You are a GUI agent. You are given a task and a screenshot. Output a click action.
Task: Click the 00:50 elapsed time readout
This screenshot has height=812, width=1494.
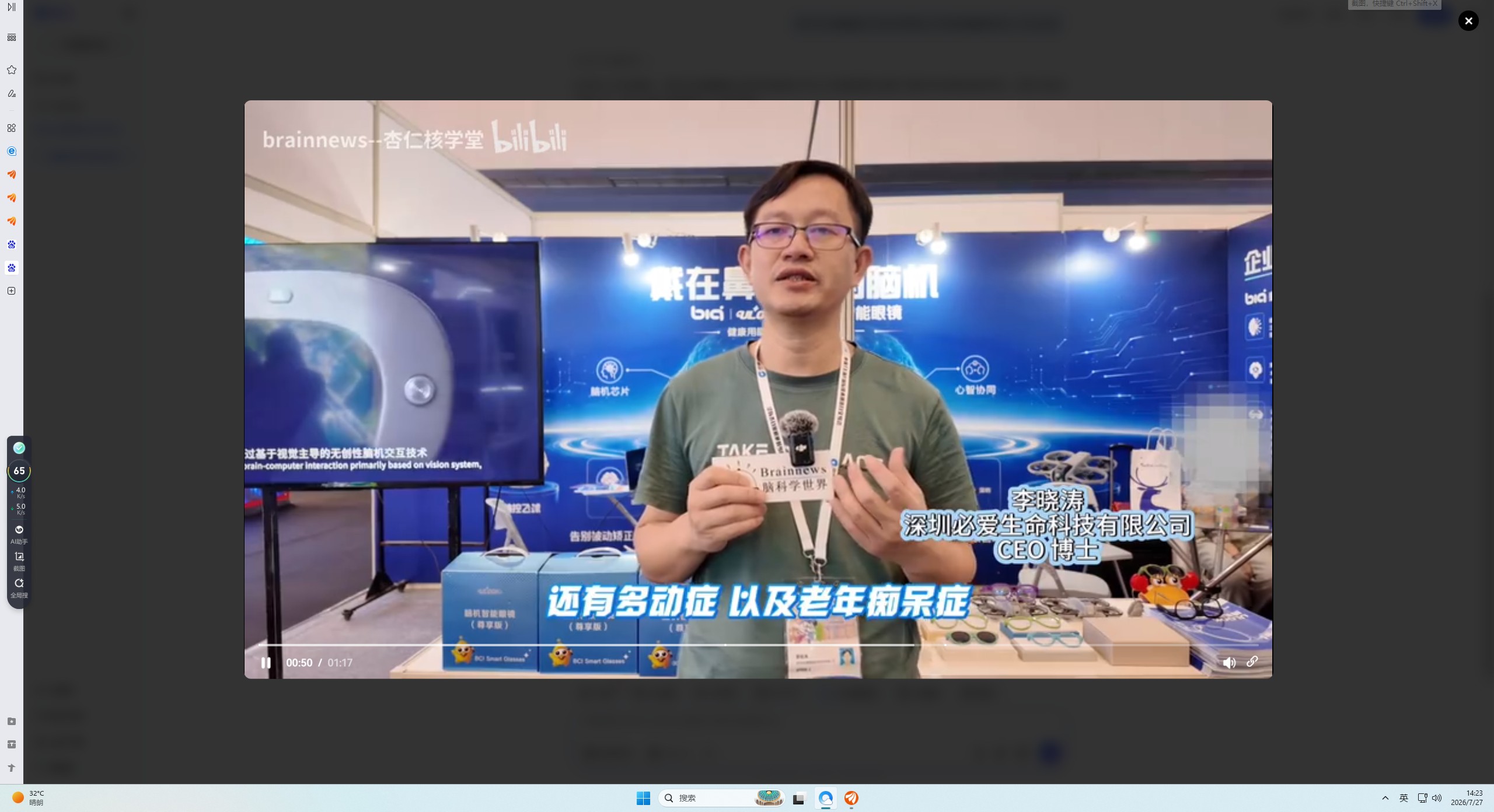(x=299, y=663)
